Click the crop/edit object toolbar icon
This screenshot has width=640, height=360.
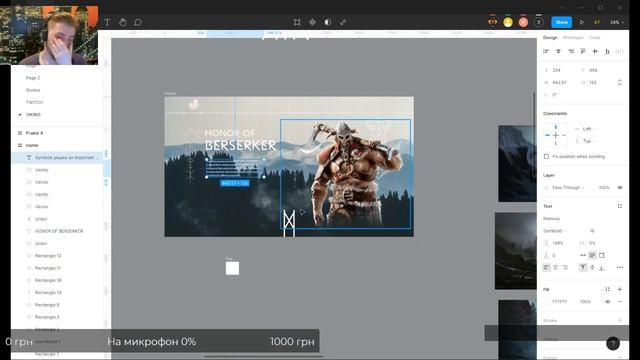pos(297,22)
